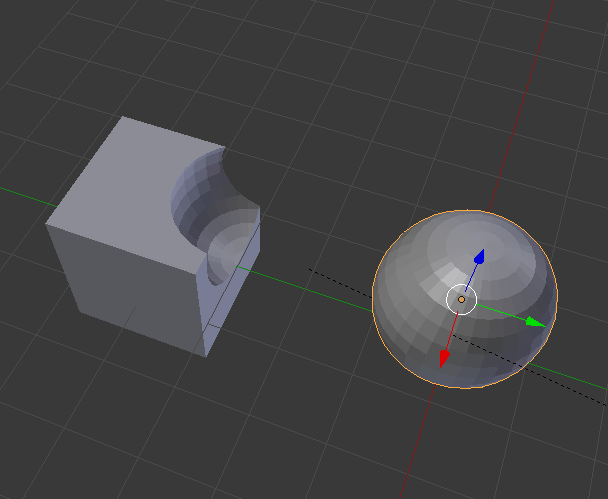Click the white gizmo center circle

click(x=461, y=299)
